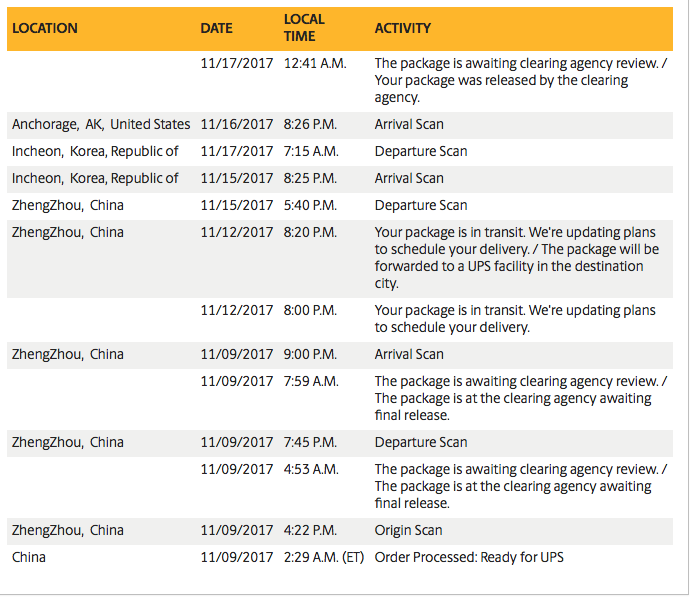
Task: Click the ACTIVITY column header
Action: click(403, 28)
